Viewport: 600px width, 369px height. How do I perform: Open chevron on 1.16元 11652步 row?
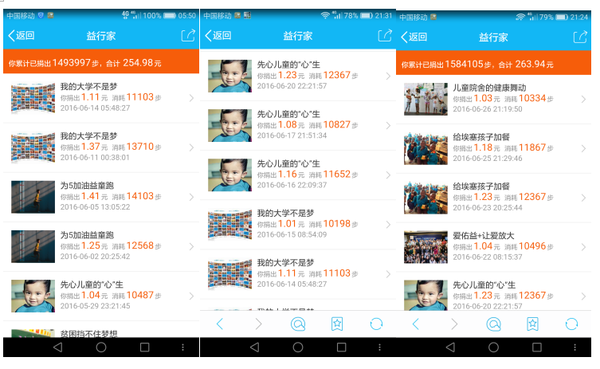[388, 175]
